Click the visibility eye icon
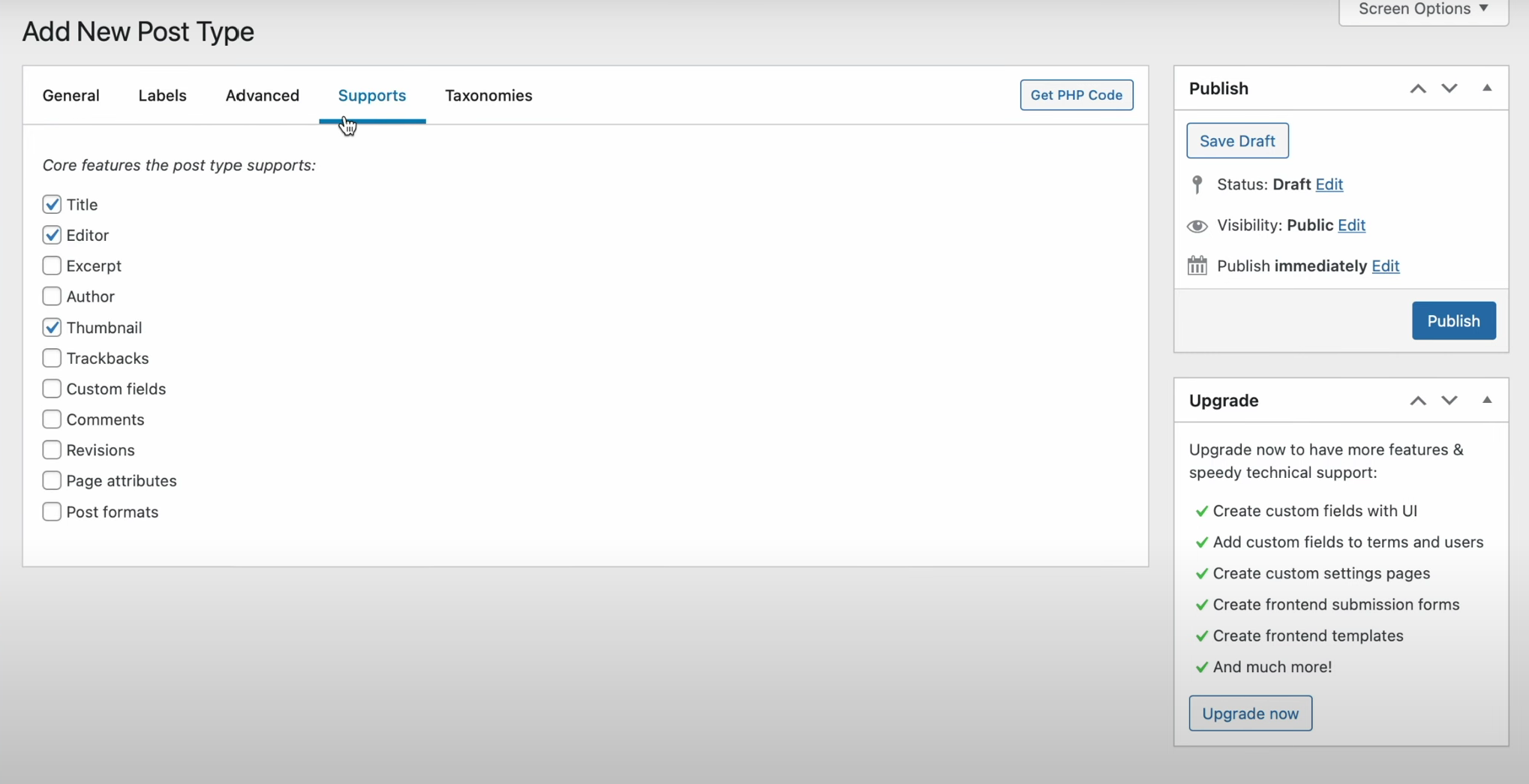 (x=1197, y=226)
